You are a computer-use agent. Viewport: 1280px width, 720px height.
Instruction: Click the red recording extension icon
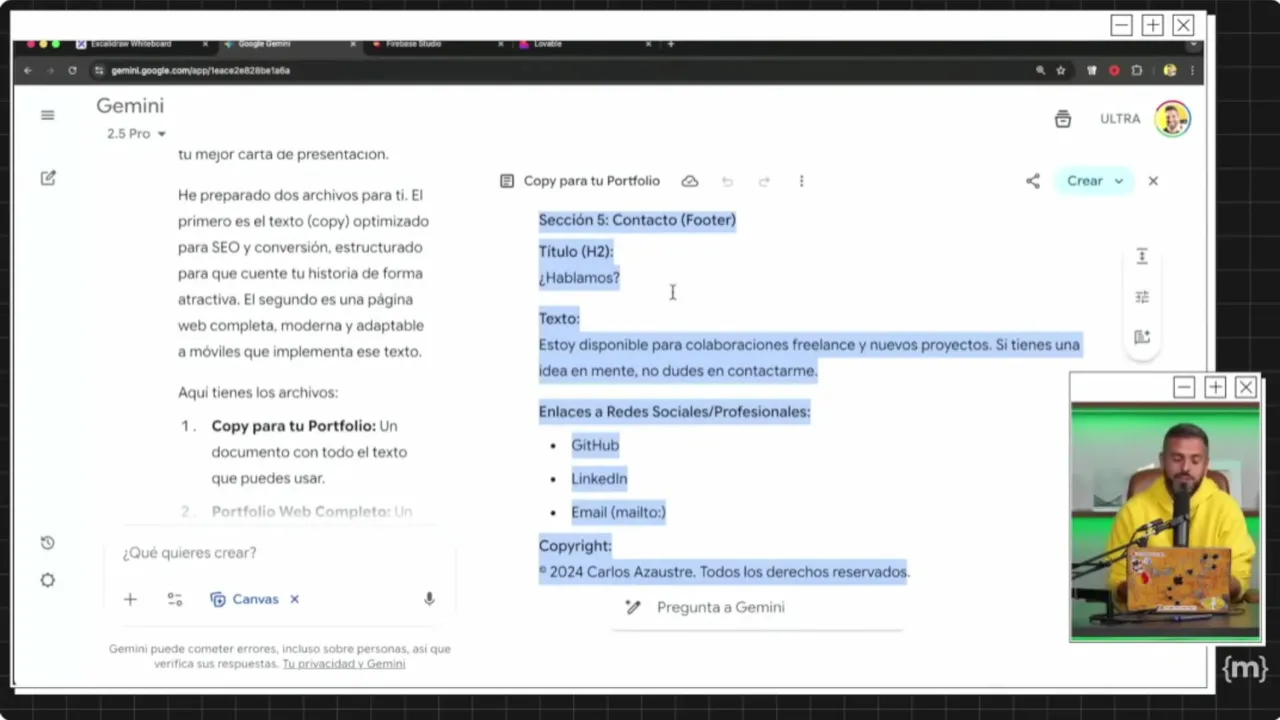tap(1114, 71)
